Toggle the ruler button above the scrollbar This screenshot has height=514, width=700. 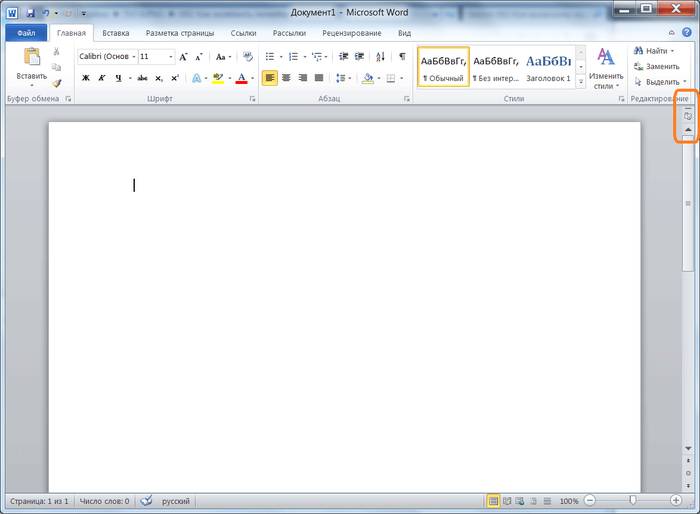tap(687, 115)
